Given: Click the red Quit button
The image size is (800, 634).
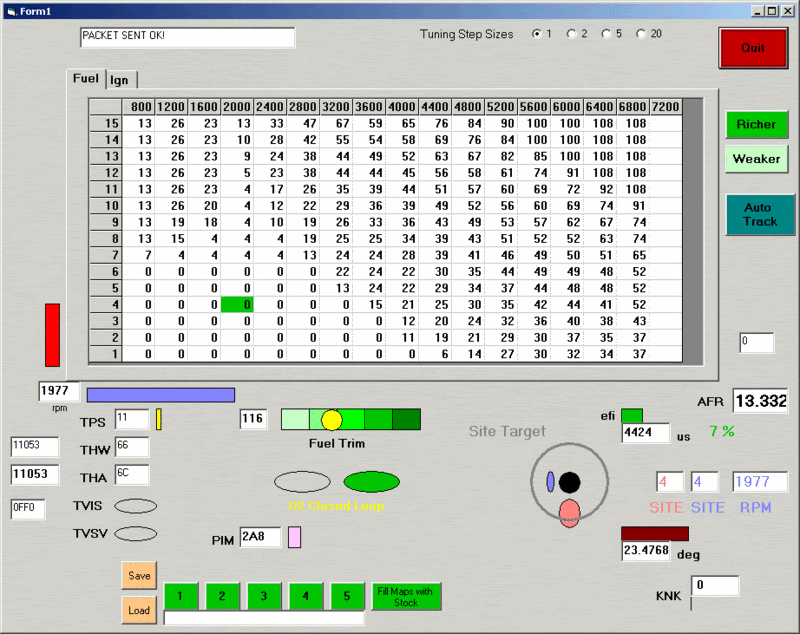Looking at the screenshot, I should tap(753, 48).
